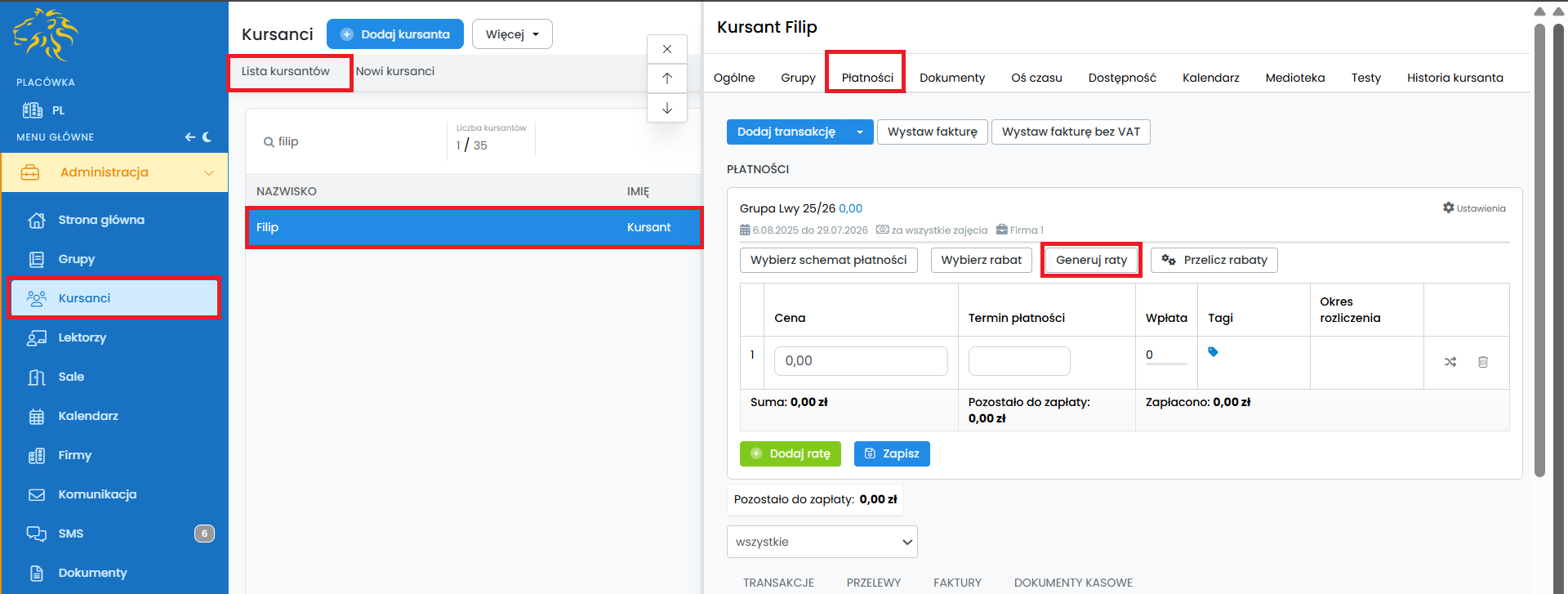The image size is (1568, 594).
Task: Go to the previous kursant with the up arrow
Action: (x=667, y=78)
